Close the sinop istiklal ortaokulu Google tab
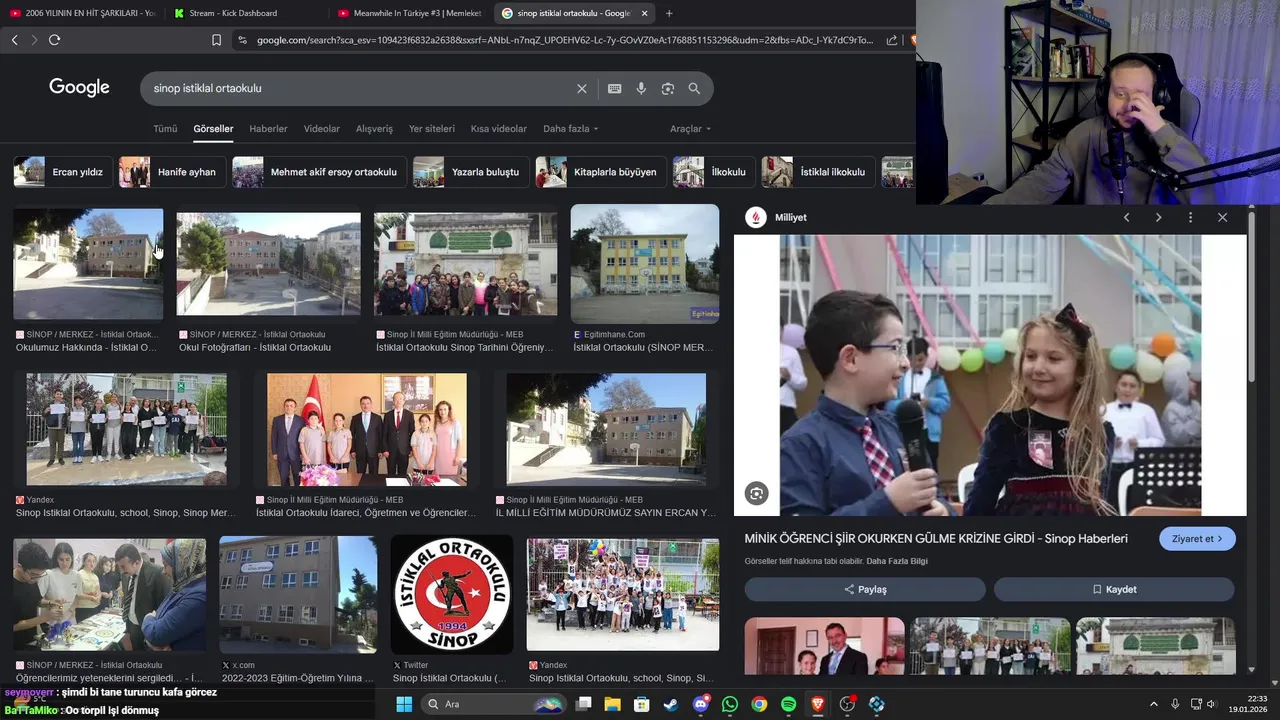This screenshot has height=720, width=1280. 644,13
